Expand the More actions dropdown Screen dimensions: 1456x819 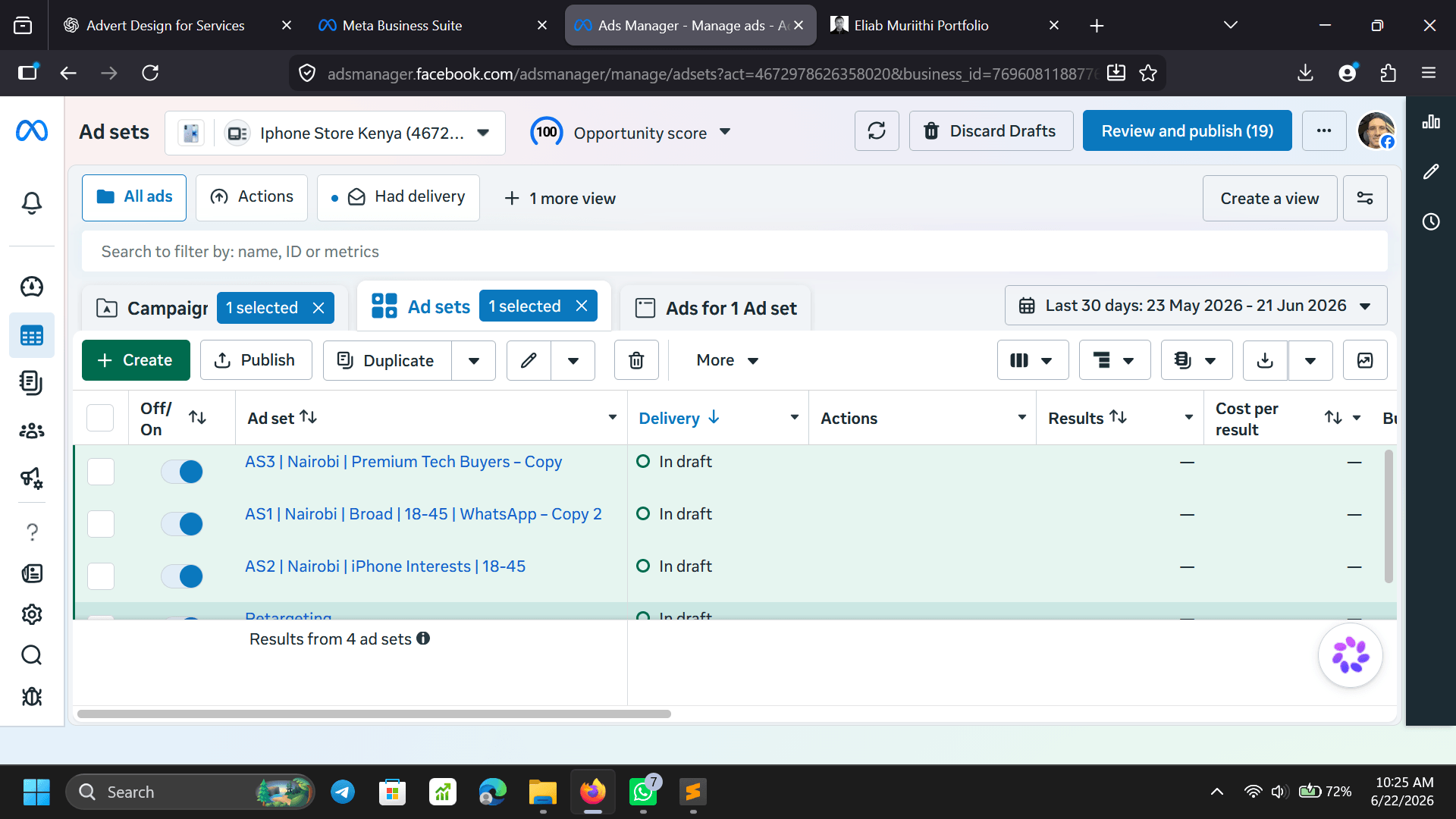(x=726, y=360)
